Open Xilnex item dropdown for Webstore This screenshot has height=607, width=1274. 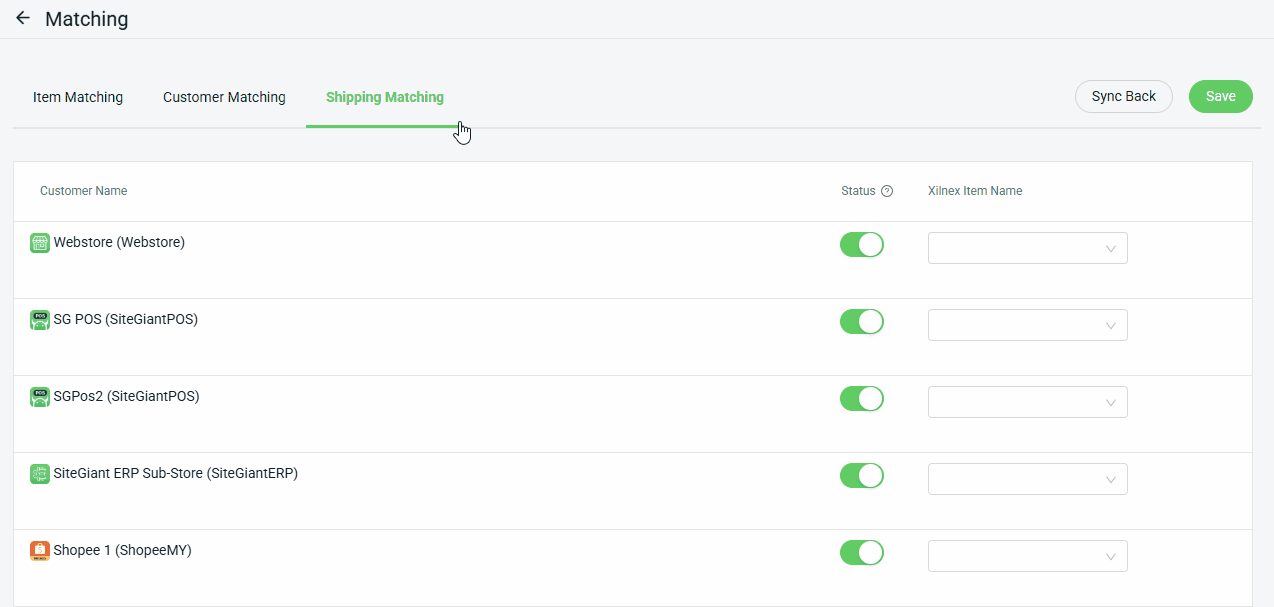pos(1027,249)
